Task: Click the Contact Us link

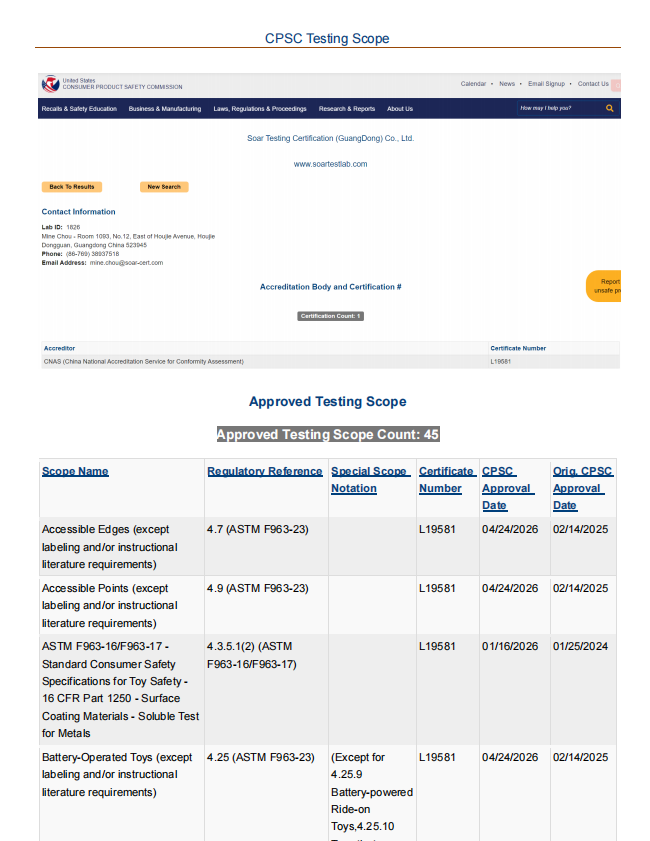Action: point(593,84)
